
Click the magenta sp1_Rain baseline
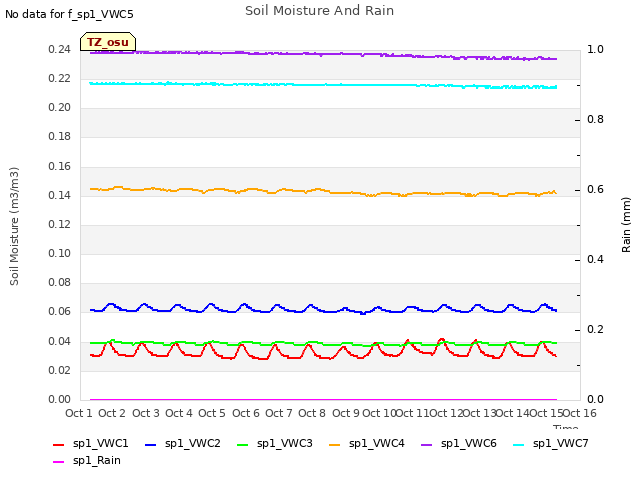click(x=323, y=399)
